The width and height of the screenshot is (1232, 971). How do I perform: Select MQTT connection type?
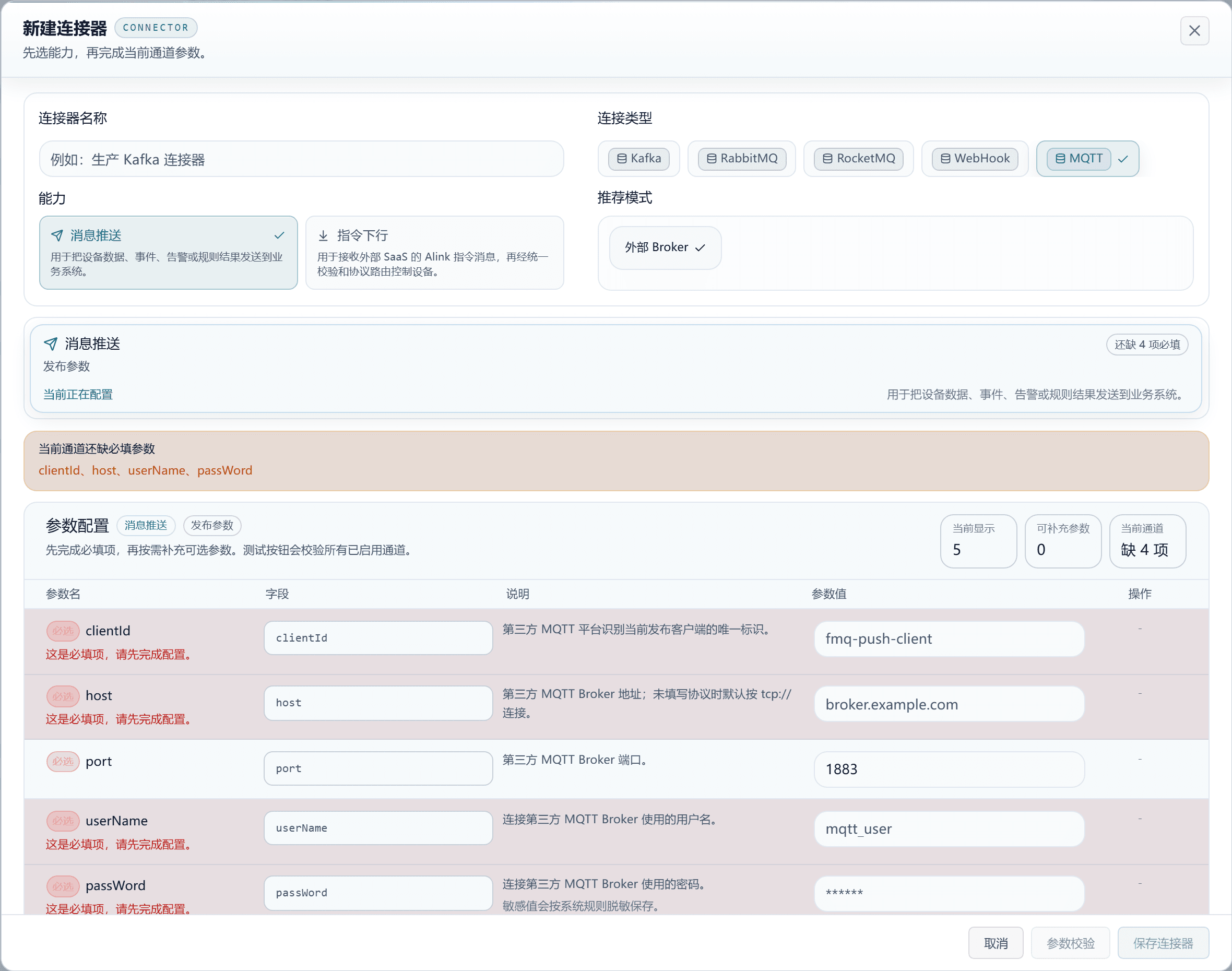(x=1087, y=159)
